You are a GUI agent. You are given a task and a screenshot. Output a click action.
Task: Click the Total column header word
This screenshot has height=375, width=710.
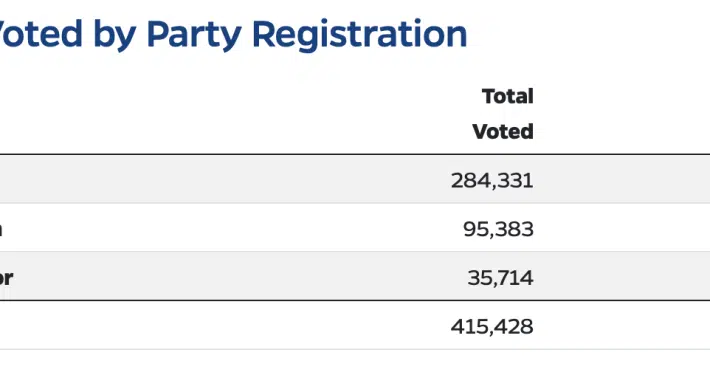point(508,96)
